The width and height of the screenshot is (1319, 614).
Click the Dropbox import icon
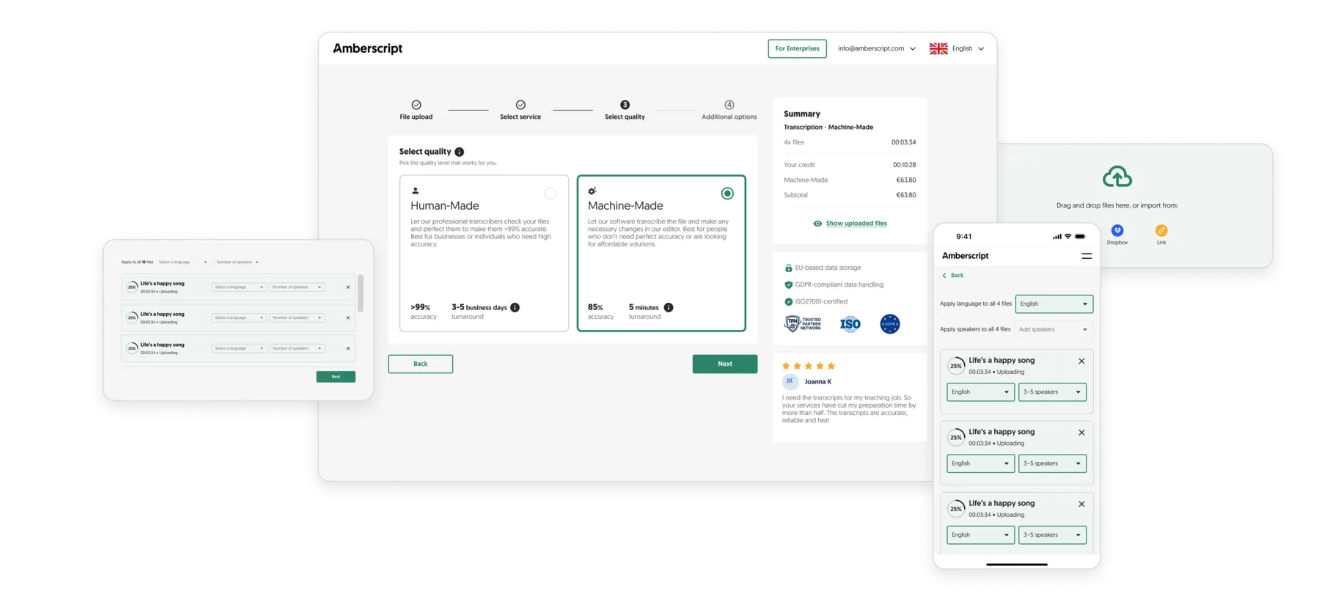tap(1117, 231)
